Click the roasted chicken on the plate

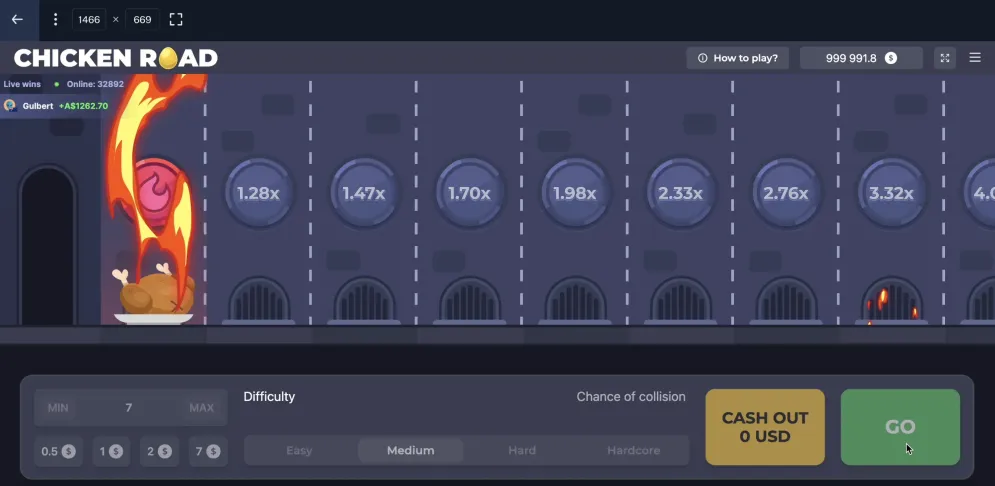[154, 294]
